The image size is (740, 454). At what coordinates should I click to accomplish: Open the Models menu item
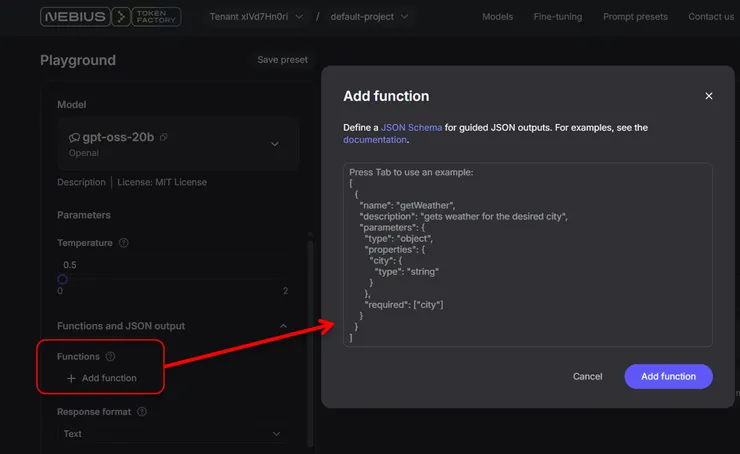(x=497, y=17)
